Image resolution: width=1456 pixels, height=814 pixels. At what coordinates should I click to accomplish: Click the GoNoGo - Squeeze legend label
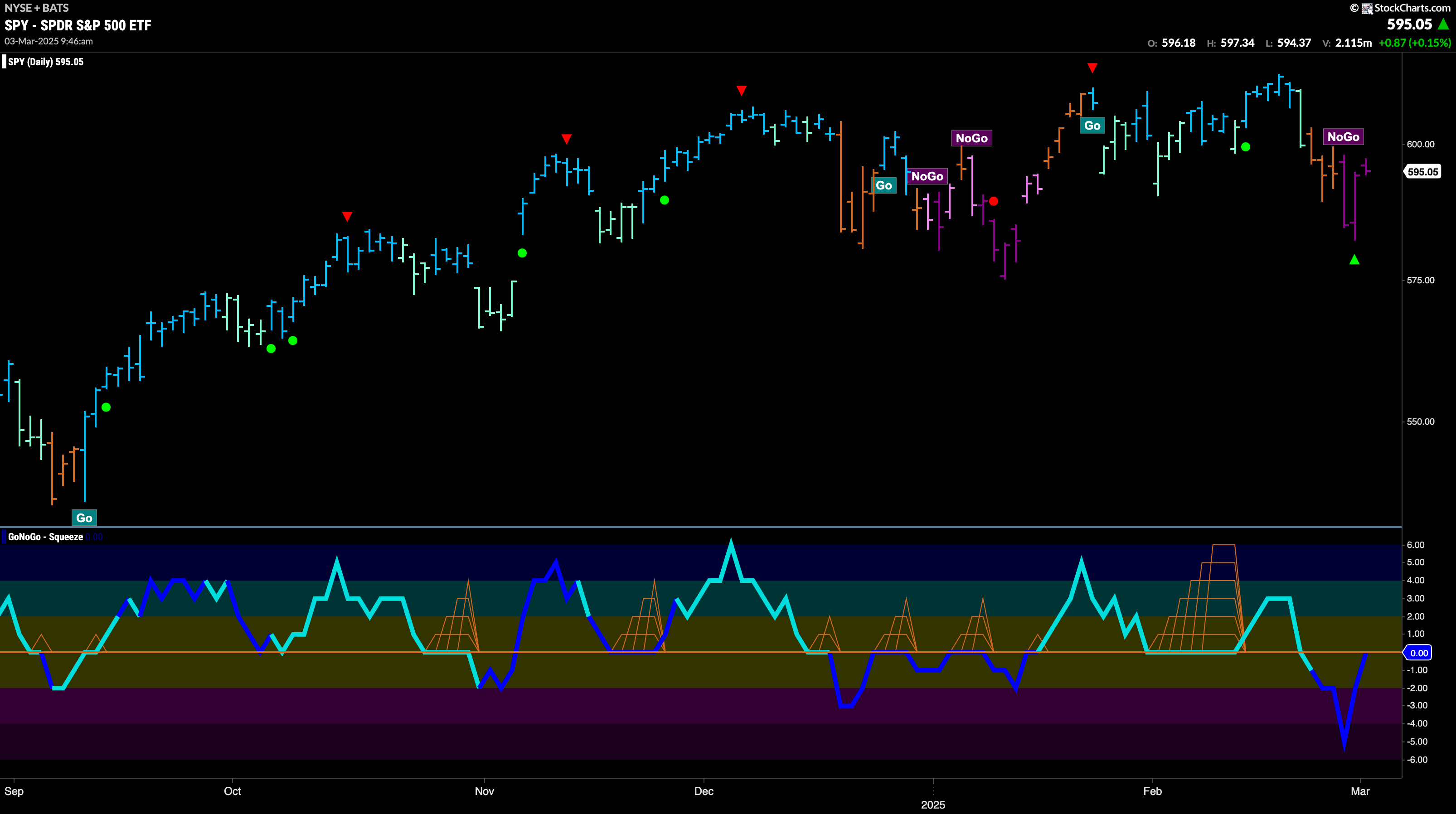click(45, 537)
